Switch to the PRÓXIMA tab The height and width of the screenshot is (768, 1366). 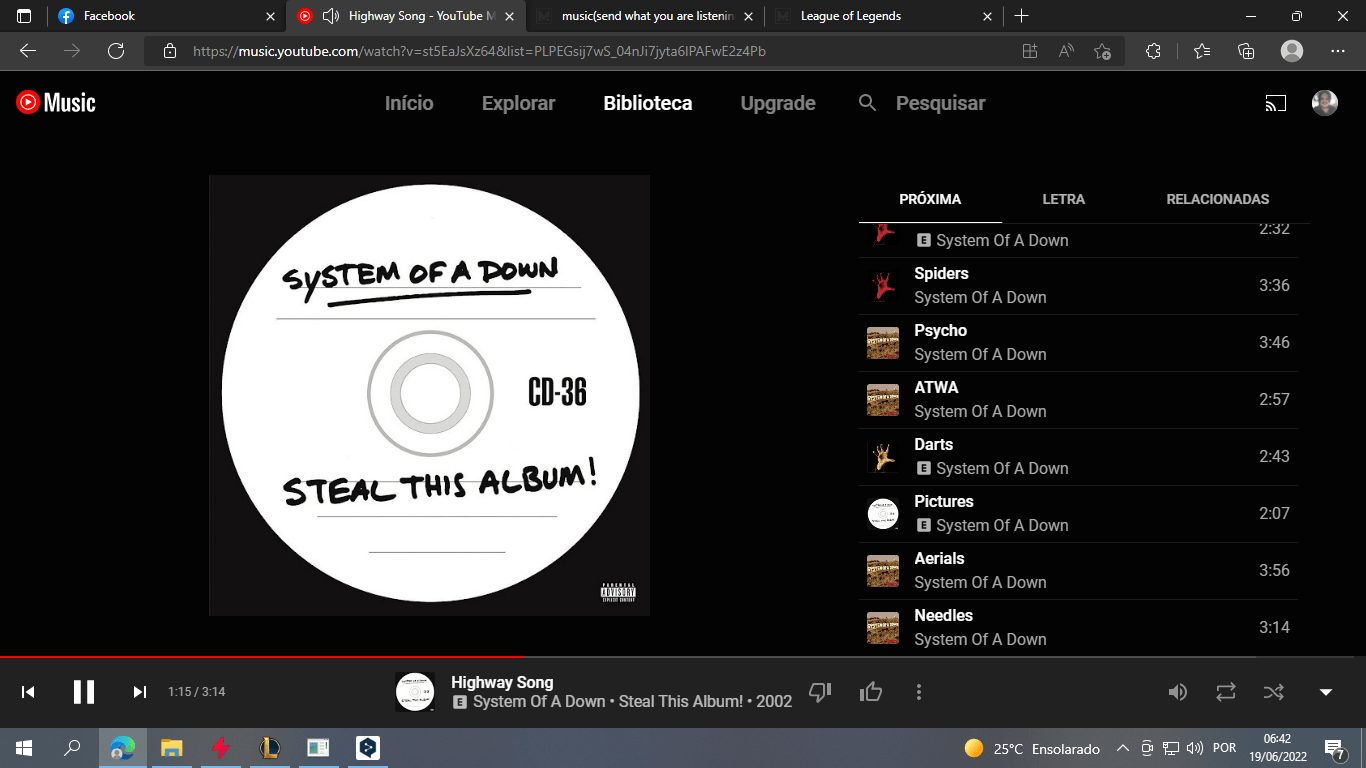pos(930,199)
